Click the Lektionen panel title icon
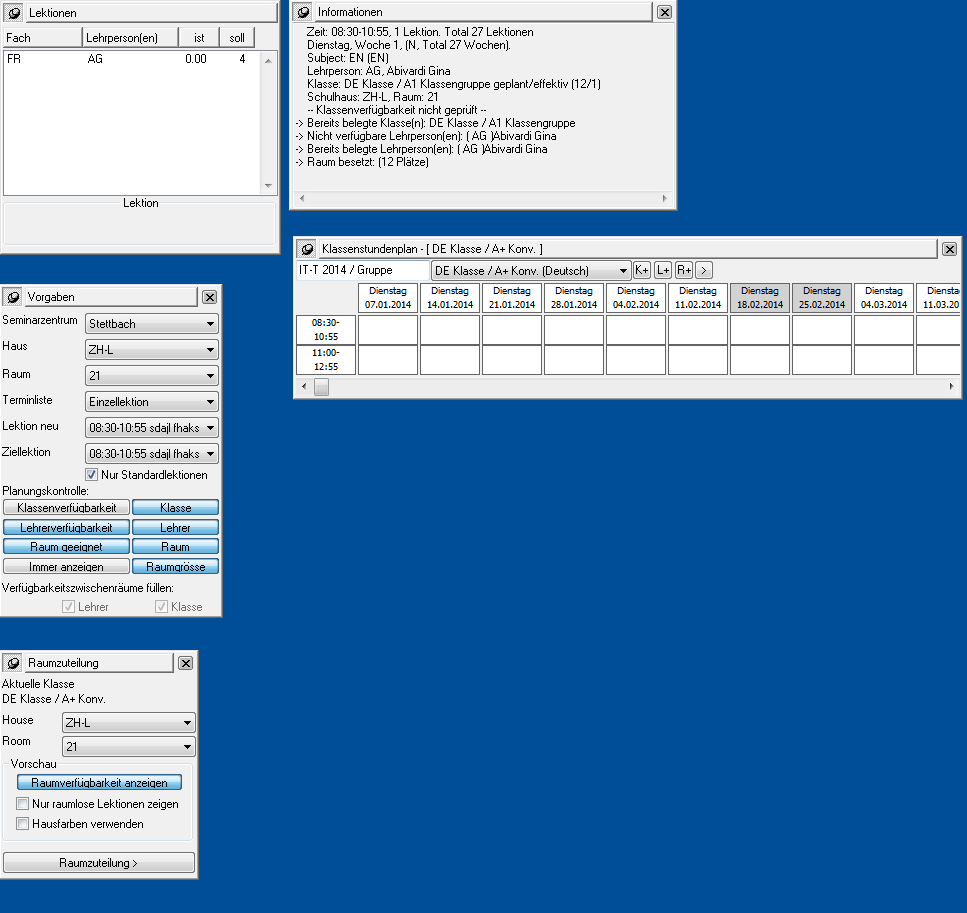This screenshot has width=967, height=913. tap(15, 13)
